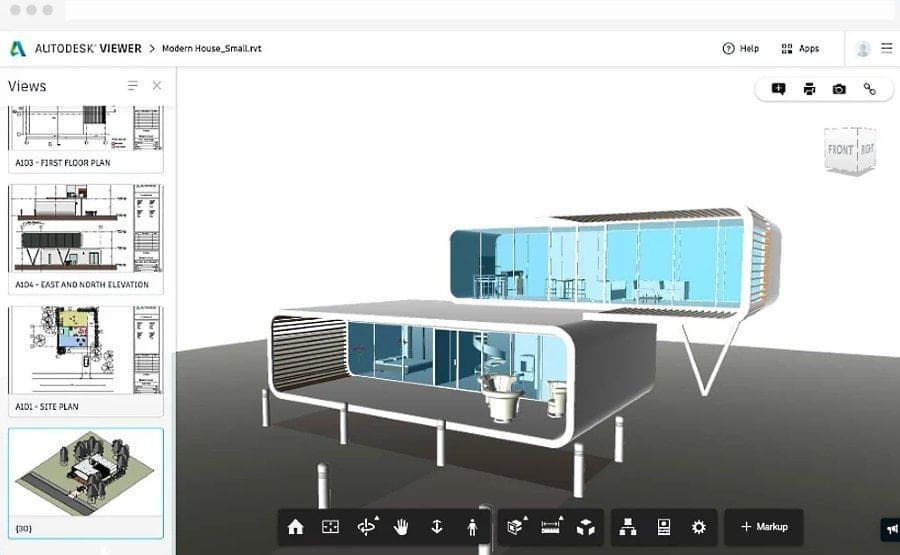The image size is (900, 555).
Task: Open the Model Browser tree icon
Action: (x=628, y=527)
